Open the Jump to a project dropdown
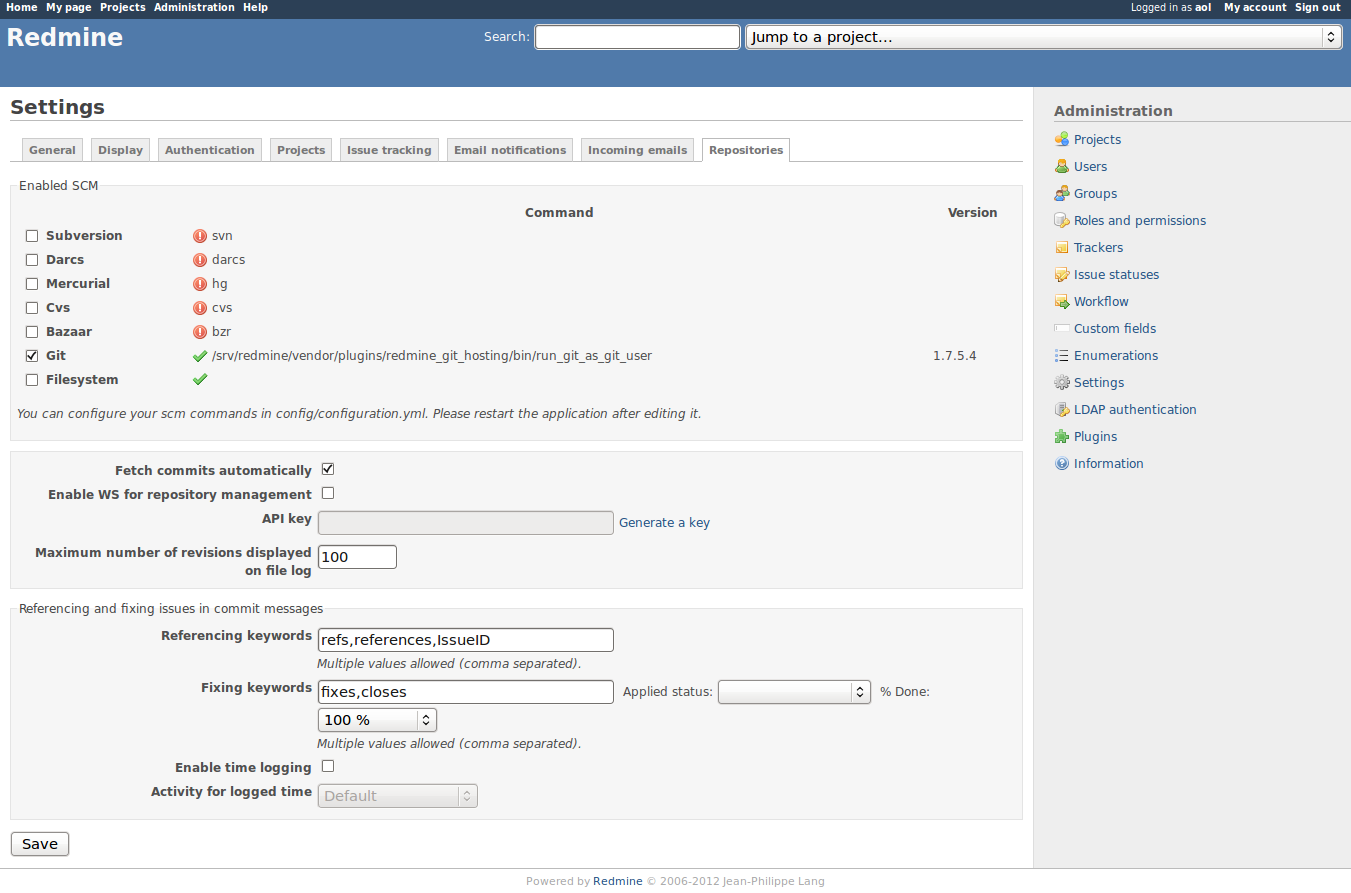This screenshot has width=1351, height=893. tap(1043, 37)
